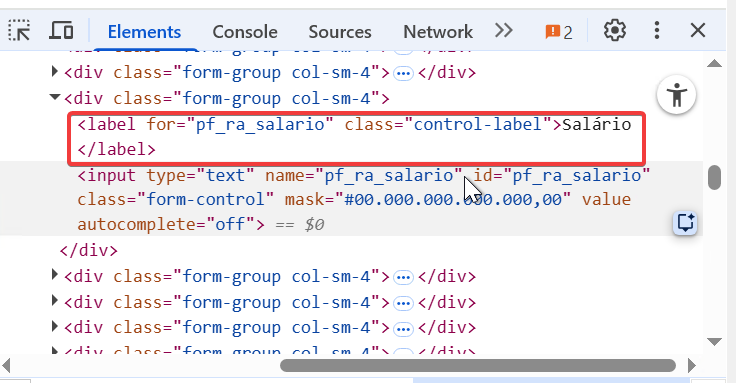Click the accessibility person icon

click(676, 95)
